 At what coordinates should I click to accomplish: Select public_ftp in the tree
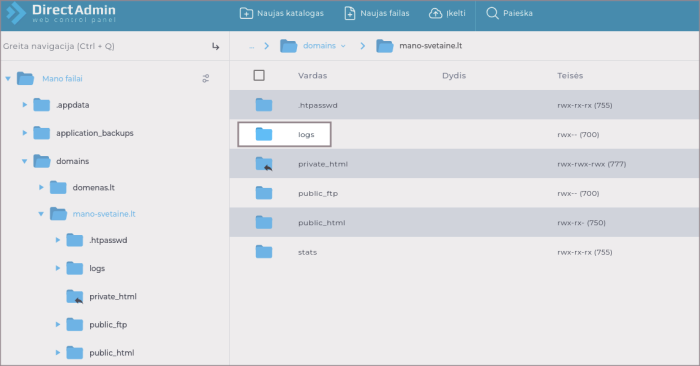click(108, 324)
